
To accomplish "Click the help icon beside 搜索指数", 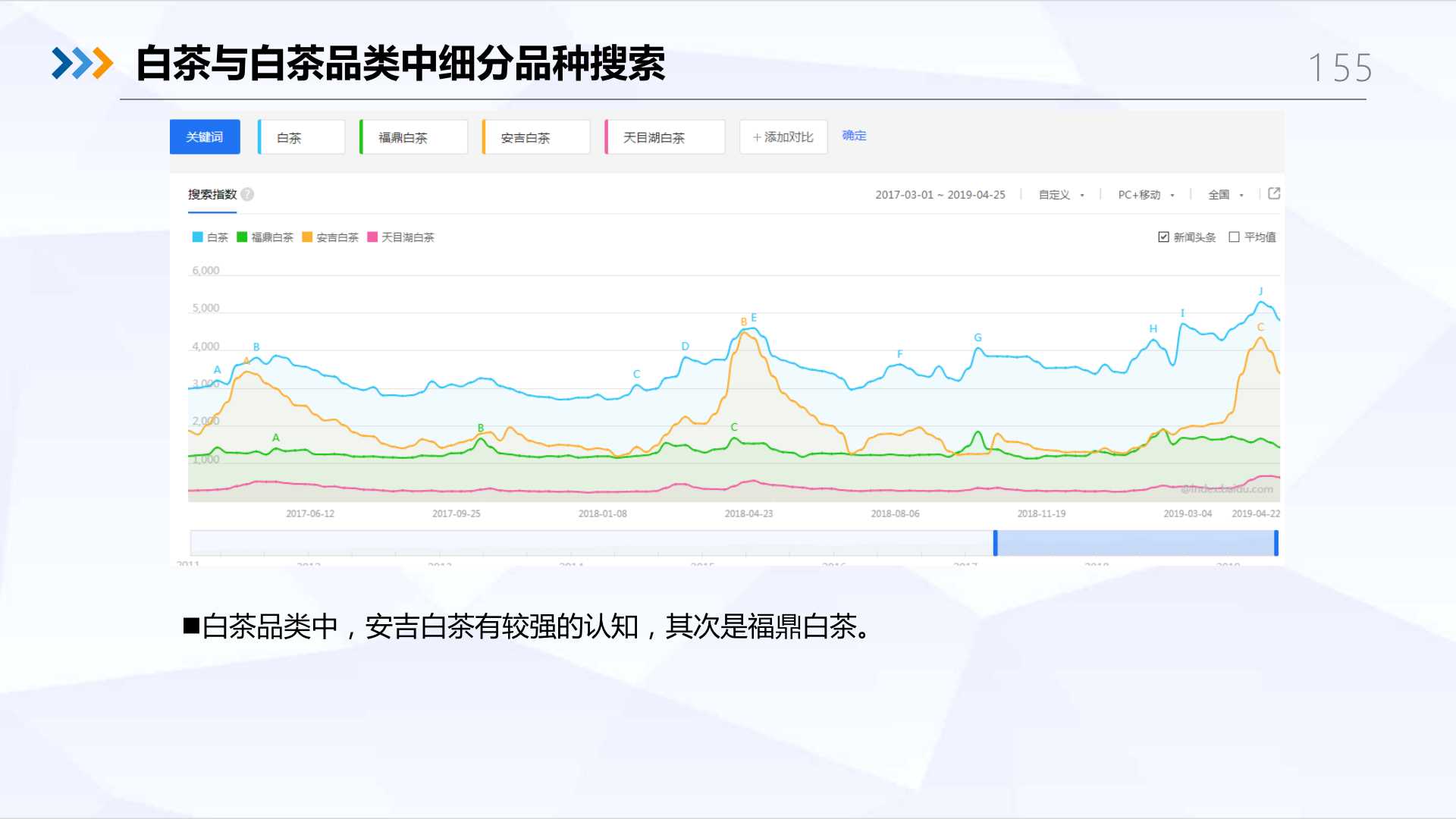I will [x=247, y=195].
